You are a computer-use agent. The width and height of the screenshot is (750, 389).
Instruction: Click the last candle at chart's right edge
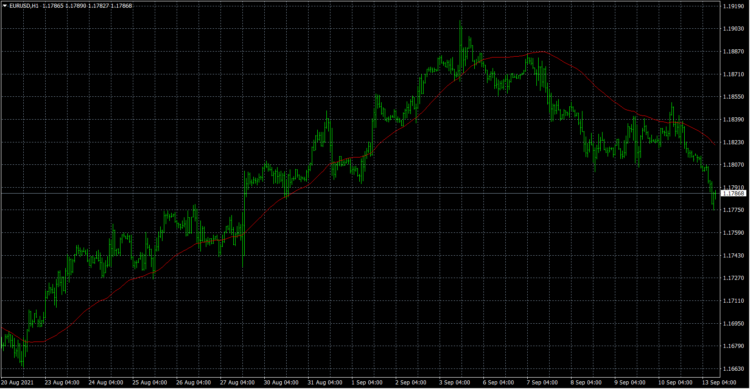[x=715, y=200]
